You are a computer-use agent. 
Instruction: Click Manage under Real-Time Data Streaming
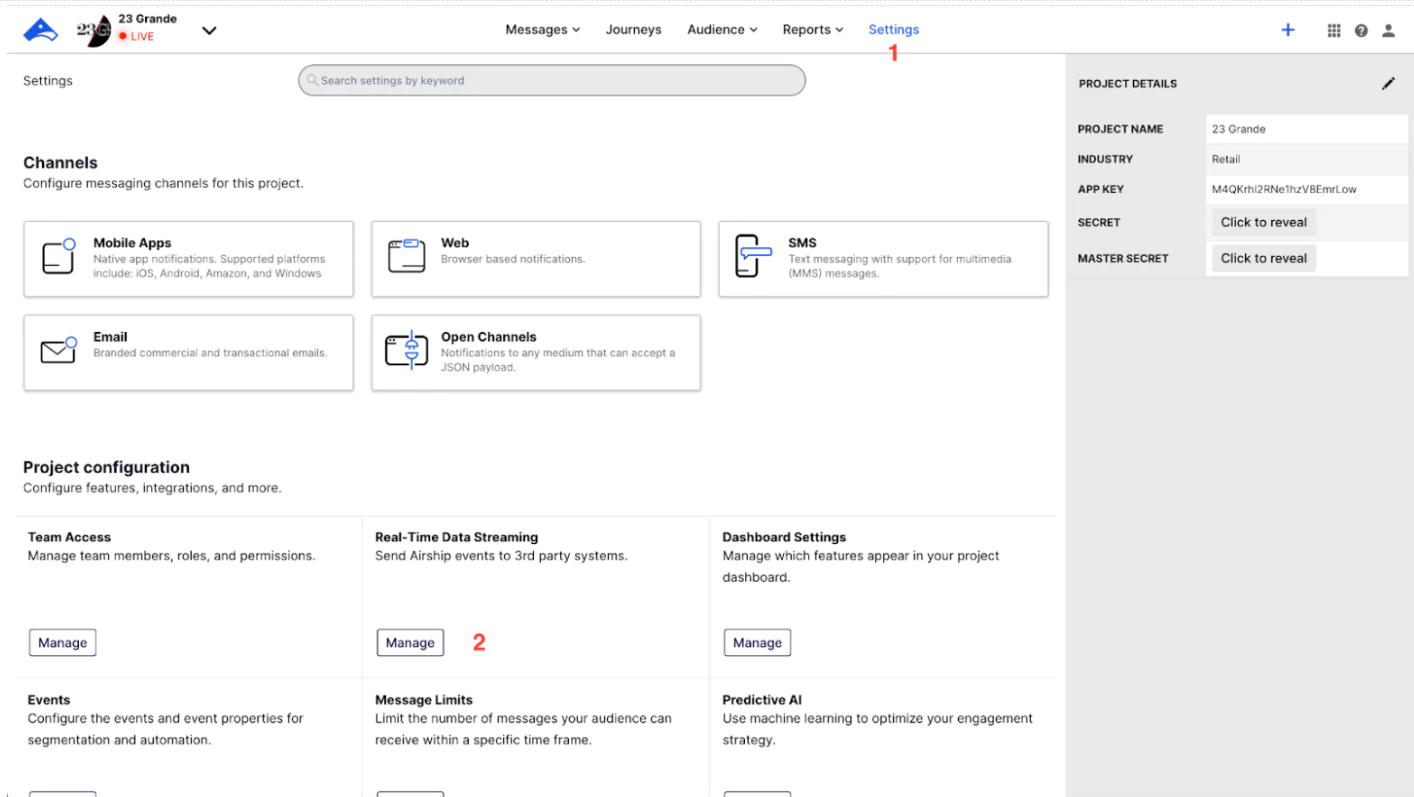click(410, 643)
